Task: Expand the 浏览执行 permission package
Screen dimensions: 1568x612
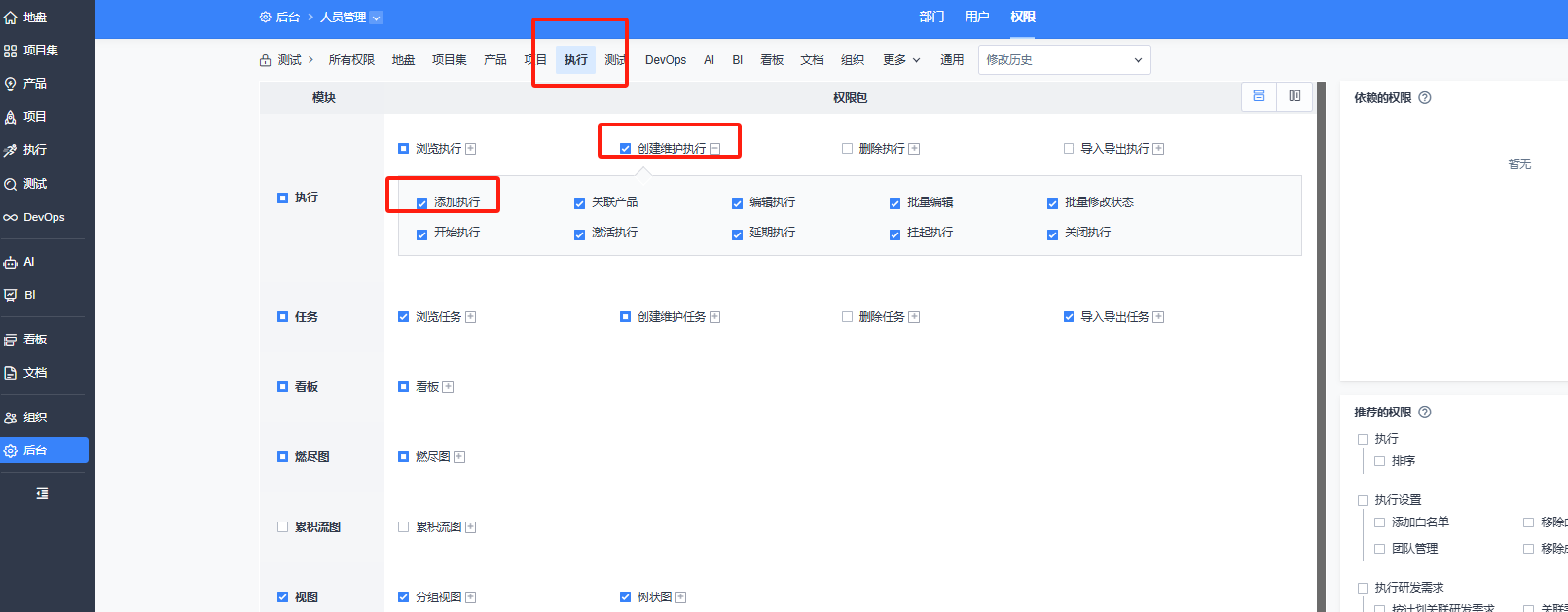Action: [x=471, y=149]
